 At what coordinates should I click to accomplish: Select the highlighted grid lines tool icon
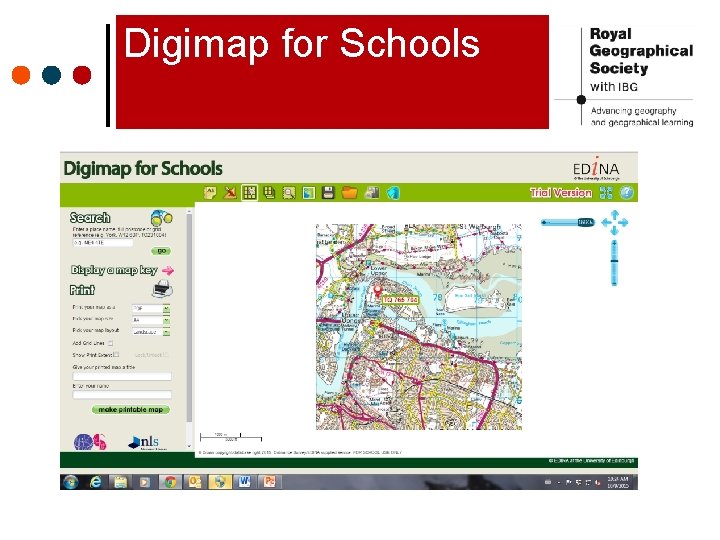[250, 193]
